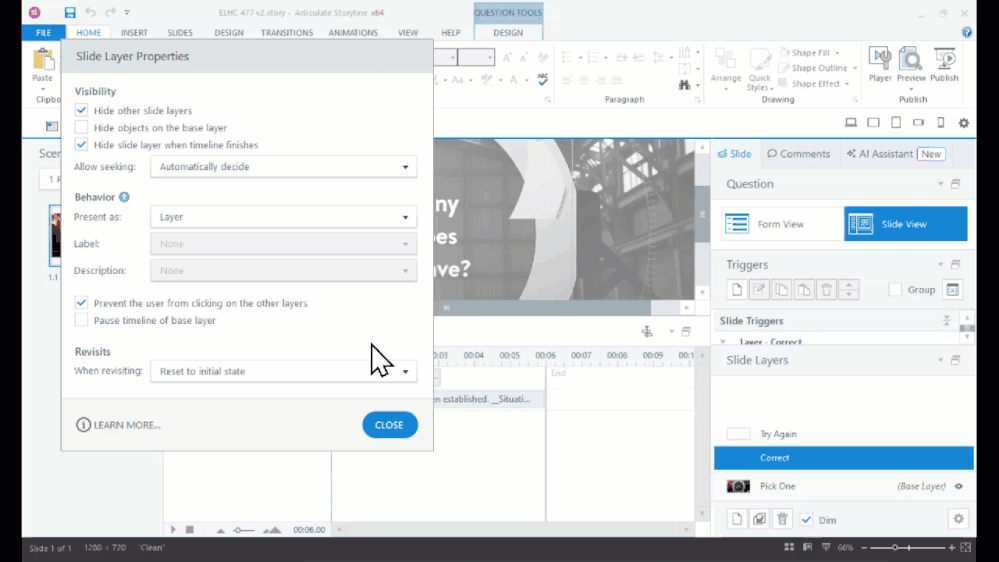Click the create new trigger icon

pos(737,290)
